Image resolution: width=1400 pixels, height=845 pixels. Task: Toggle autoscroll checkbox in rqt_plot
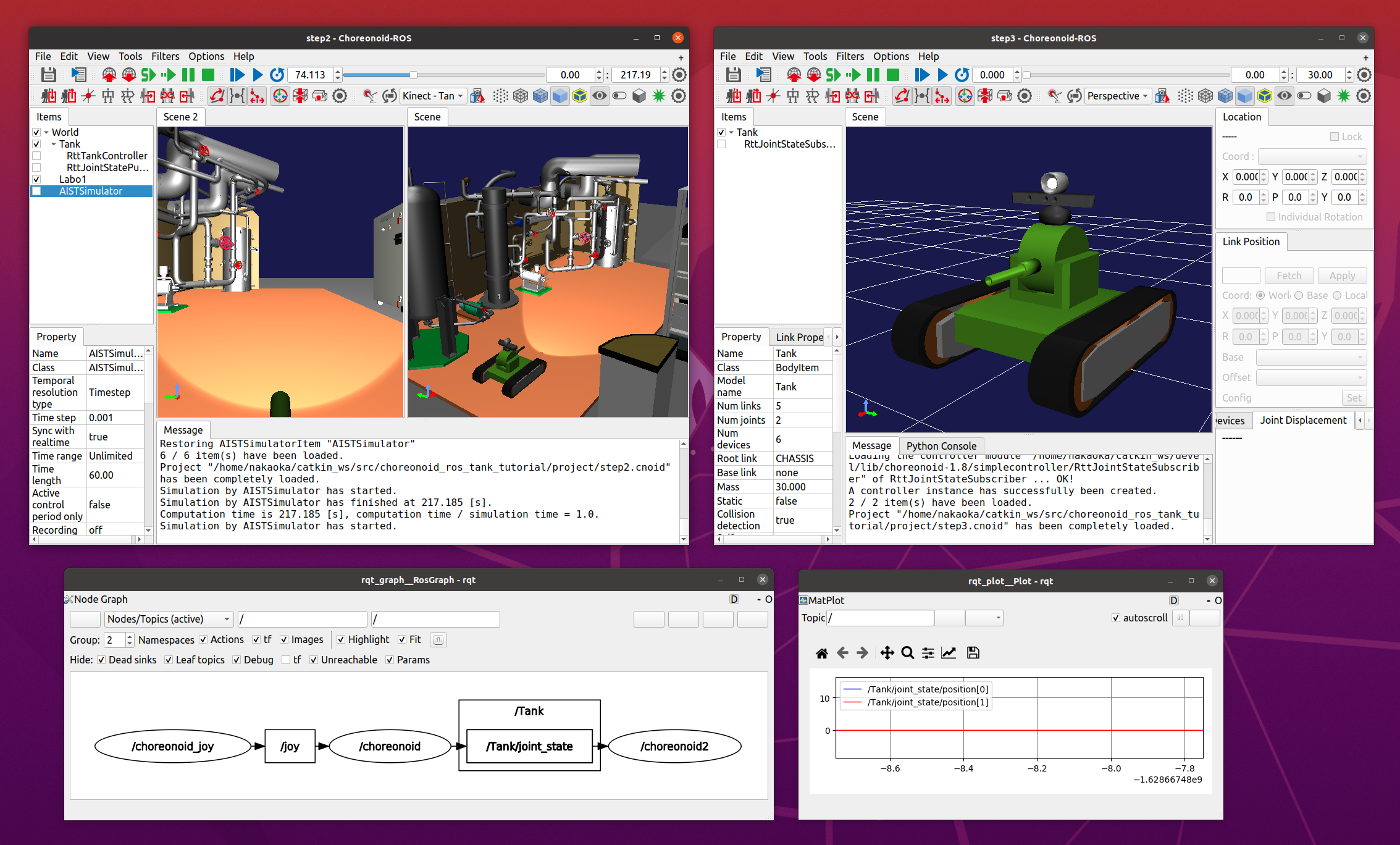point(1115,618)
